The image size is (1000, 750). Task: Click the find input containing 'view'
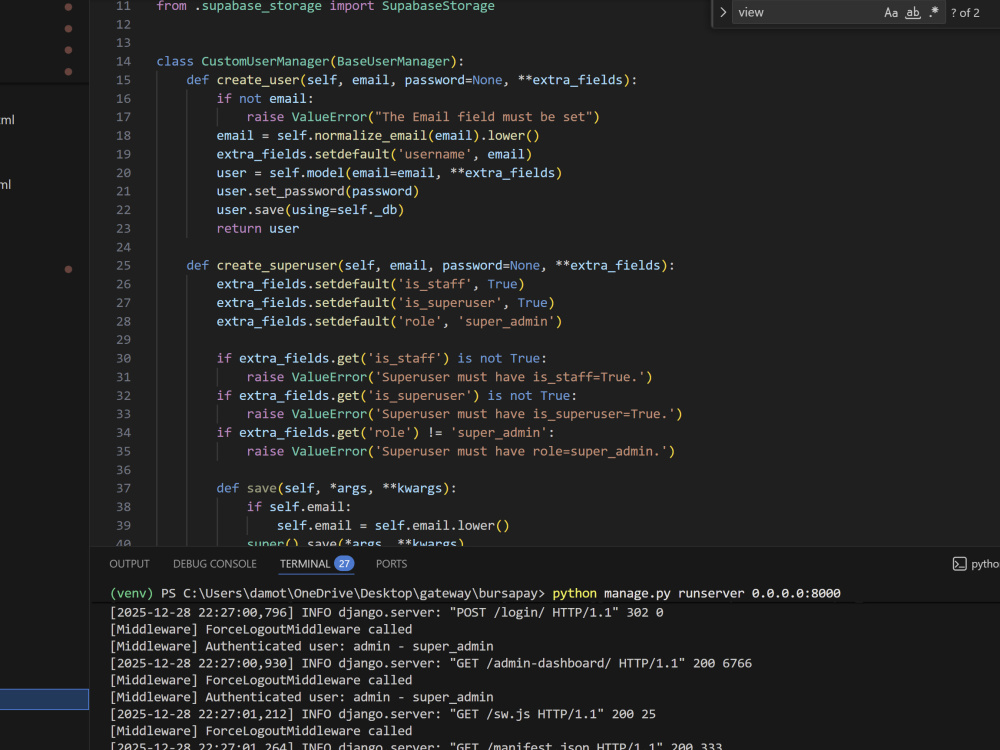pos(806,13)
